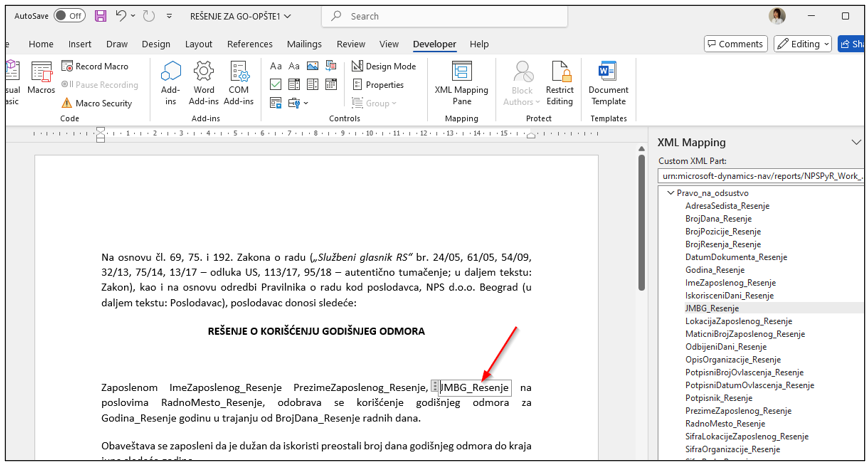The width and height of the screenshot is (868, 465).
Task: Collapse the Pravo_na_odsustvo tree node
Action: pyautogui.click(x=669, y=193)
